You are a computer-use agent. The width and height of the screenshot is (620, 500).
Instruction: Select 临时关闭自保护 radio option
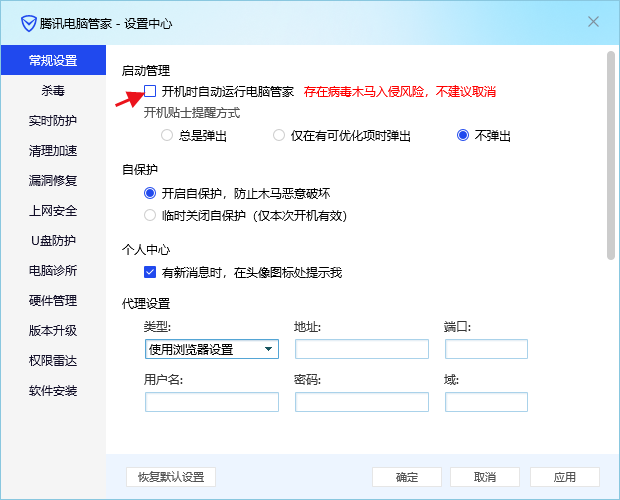point(150,215)
